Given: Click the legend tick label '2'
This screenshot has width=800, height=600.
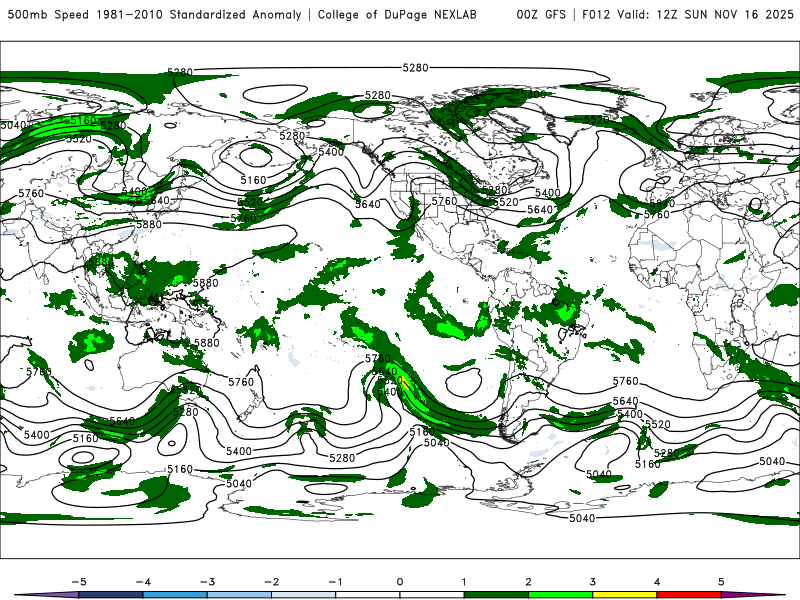Looking at the screenshot, I should (528, 582).
